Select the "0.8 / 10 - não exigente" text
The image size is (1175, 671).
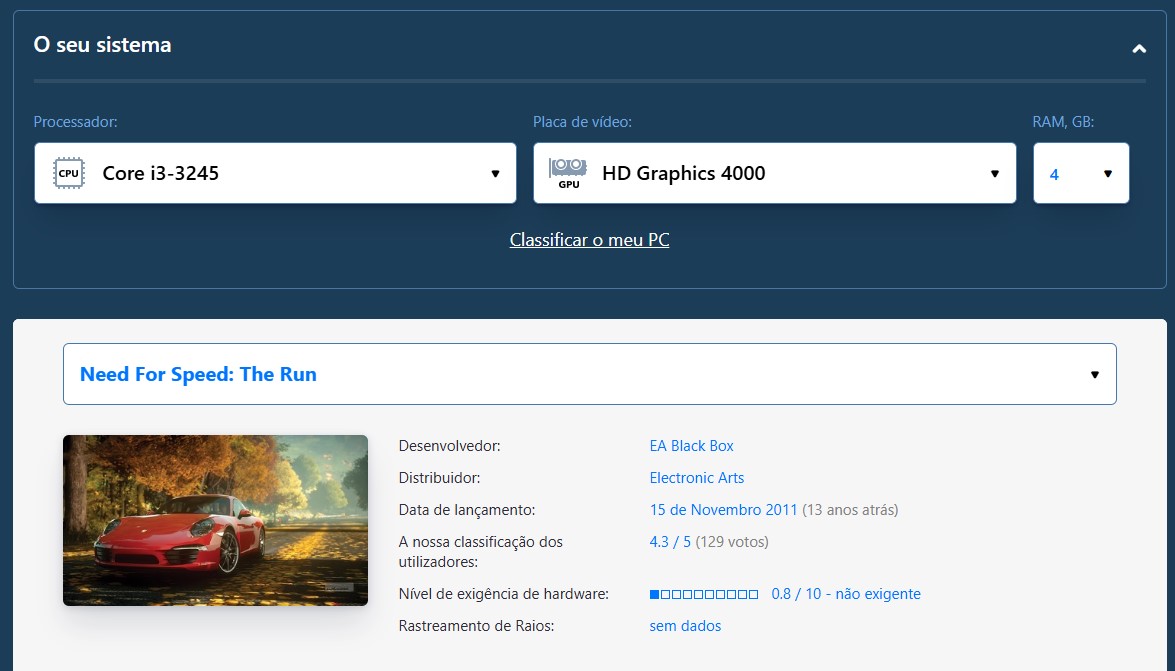pyautogui.click(x=845, y=594)
